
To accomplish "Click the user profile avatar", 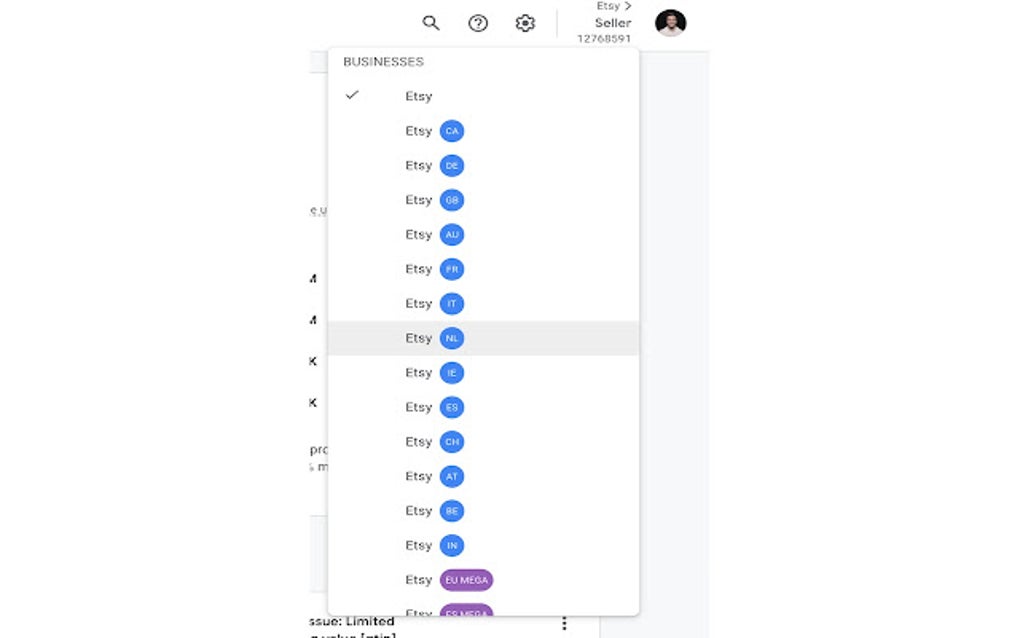I will coord(670,23).
